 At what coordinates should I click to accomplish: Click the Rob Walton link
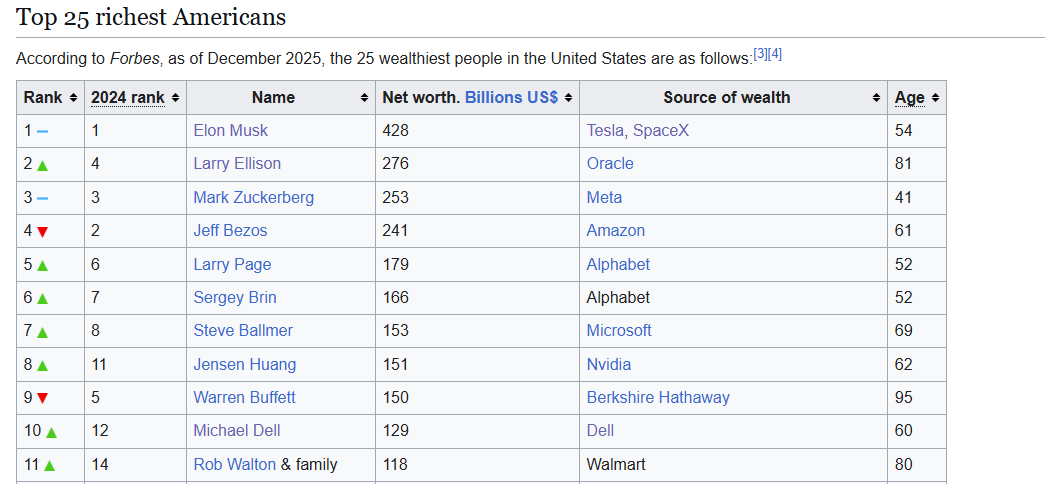[x=235, y=465]
